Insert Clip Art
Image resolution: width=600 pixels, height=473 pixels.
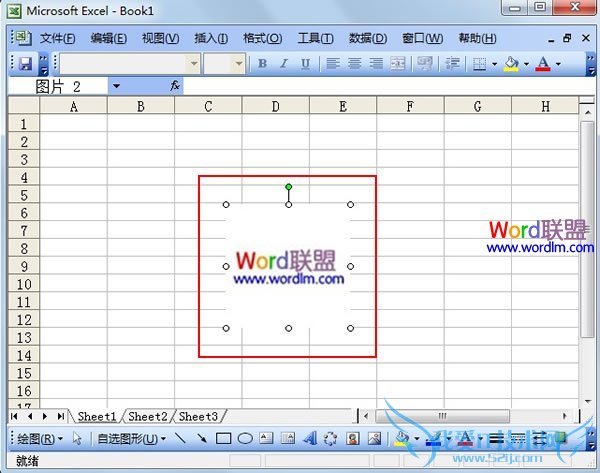[x=352, y=439]
